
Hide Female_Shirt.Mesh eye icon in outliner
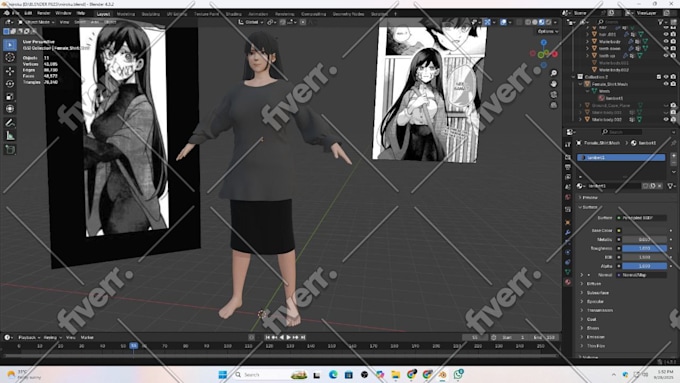pyautogui.click(x=666, y=84)
